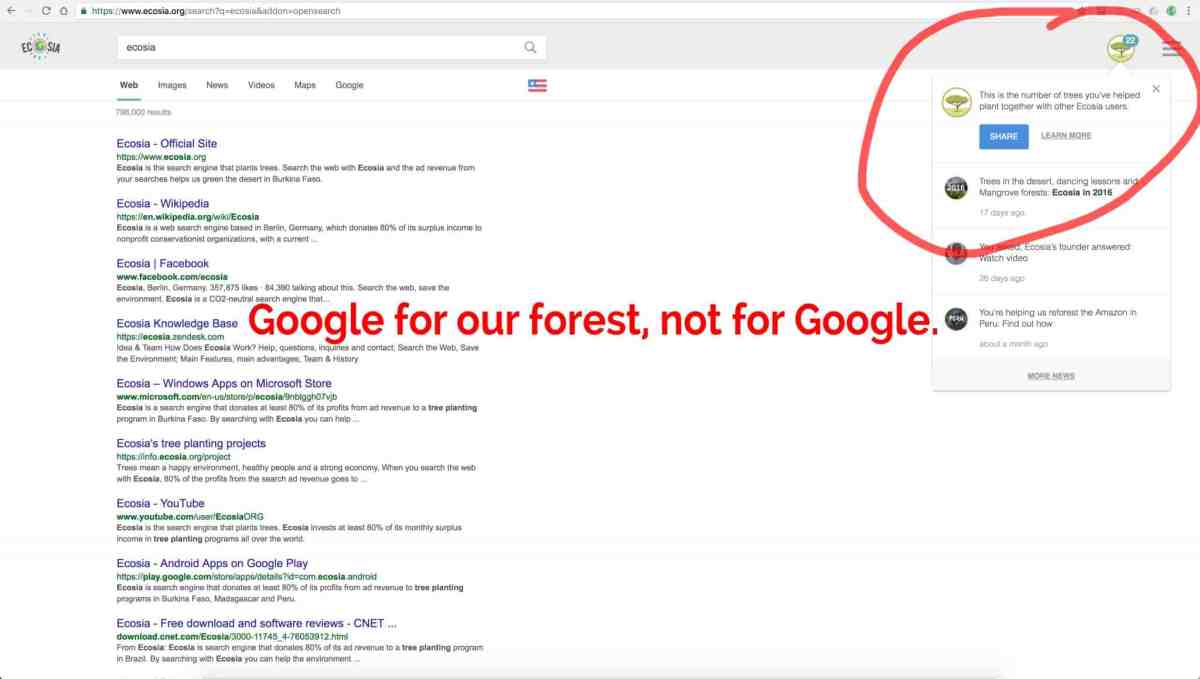Click the green padlock secure icon
Viewport: 1200px width, 679px height.
tap(83, 11)
